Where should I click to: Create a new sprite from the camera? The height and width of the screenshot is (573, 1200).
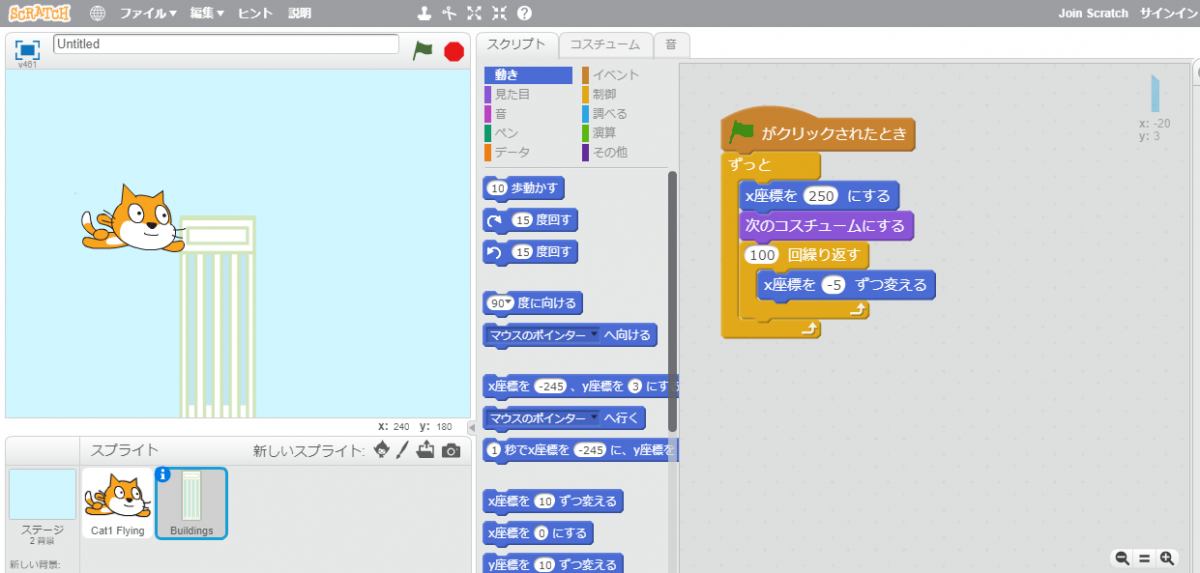click(452, 451)
